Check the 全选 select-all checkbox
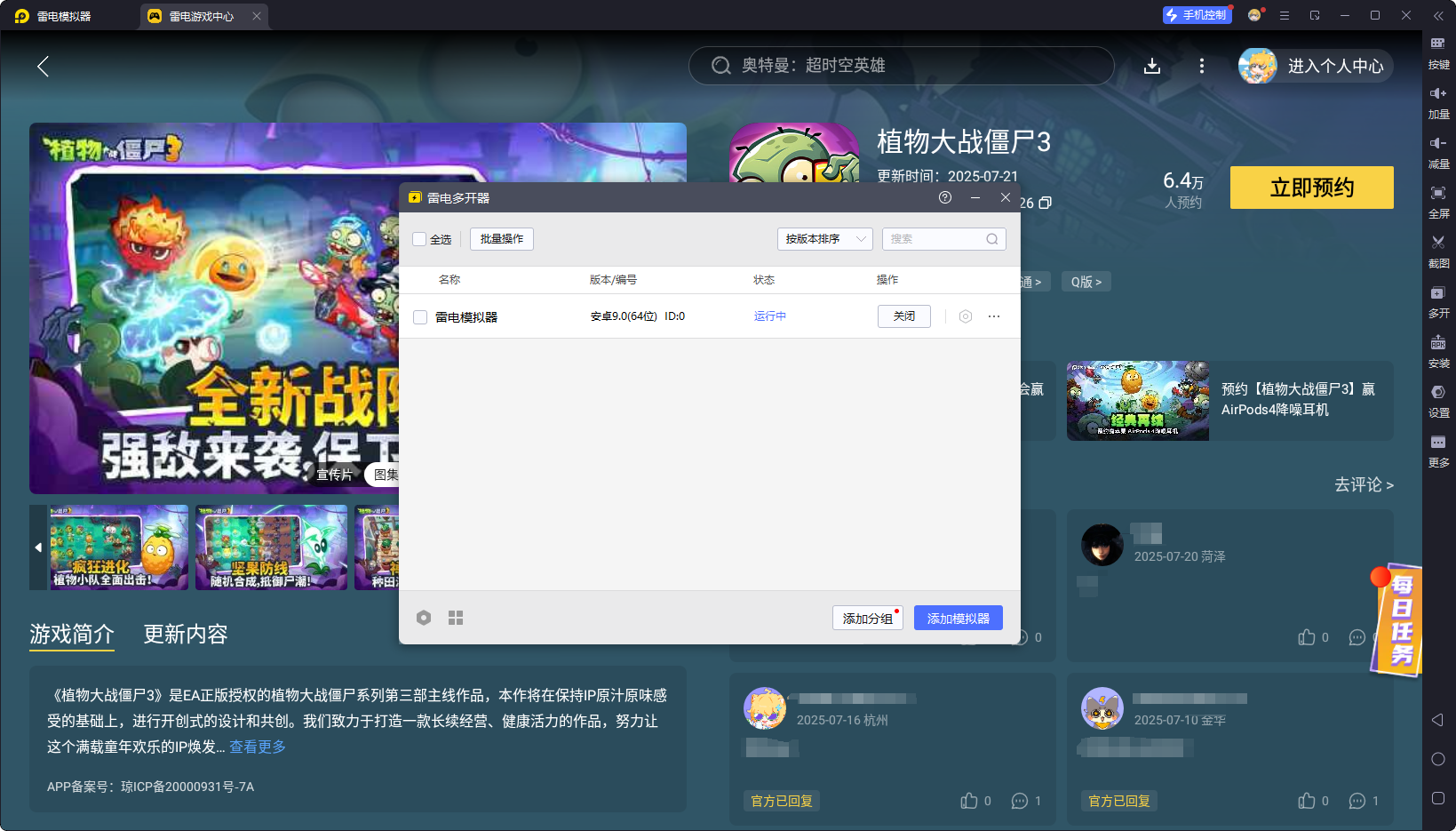 tap(418, 238)
